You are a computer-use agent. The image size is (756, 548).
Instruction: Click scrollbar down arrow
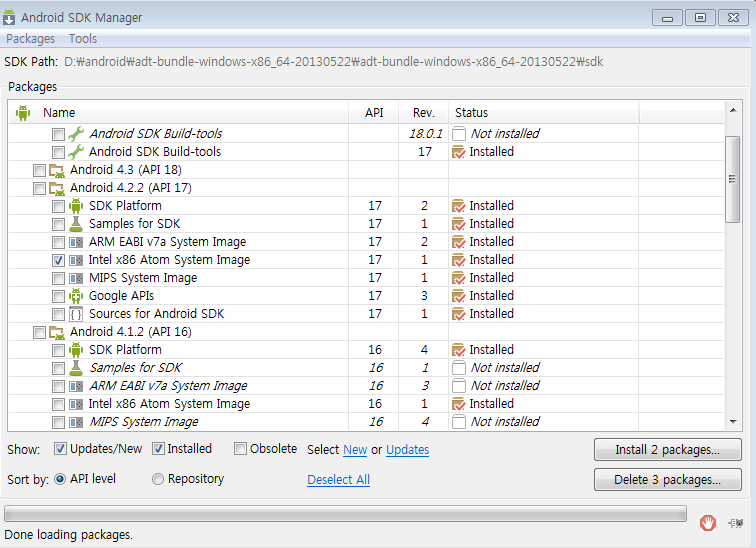(733, 422)
